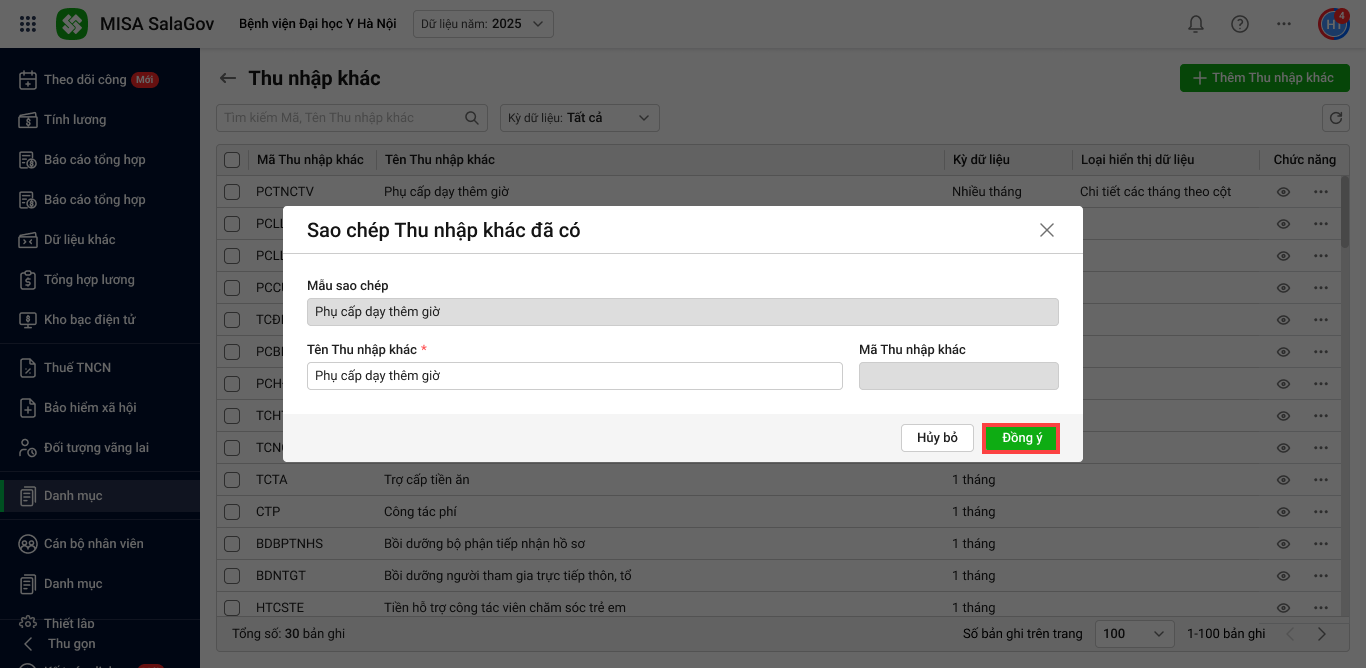This screenshot has width=1366, height=668.
Task: Open Tính lương in the sidebar
Action: click(x=75, y=120)
